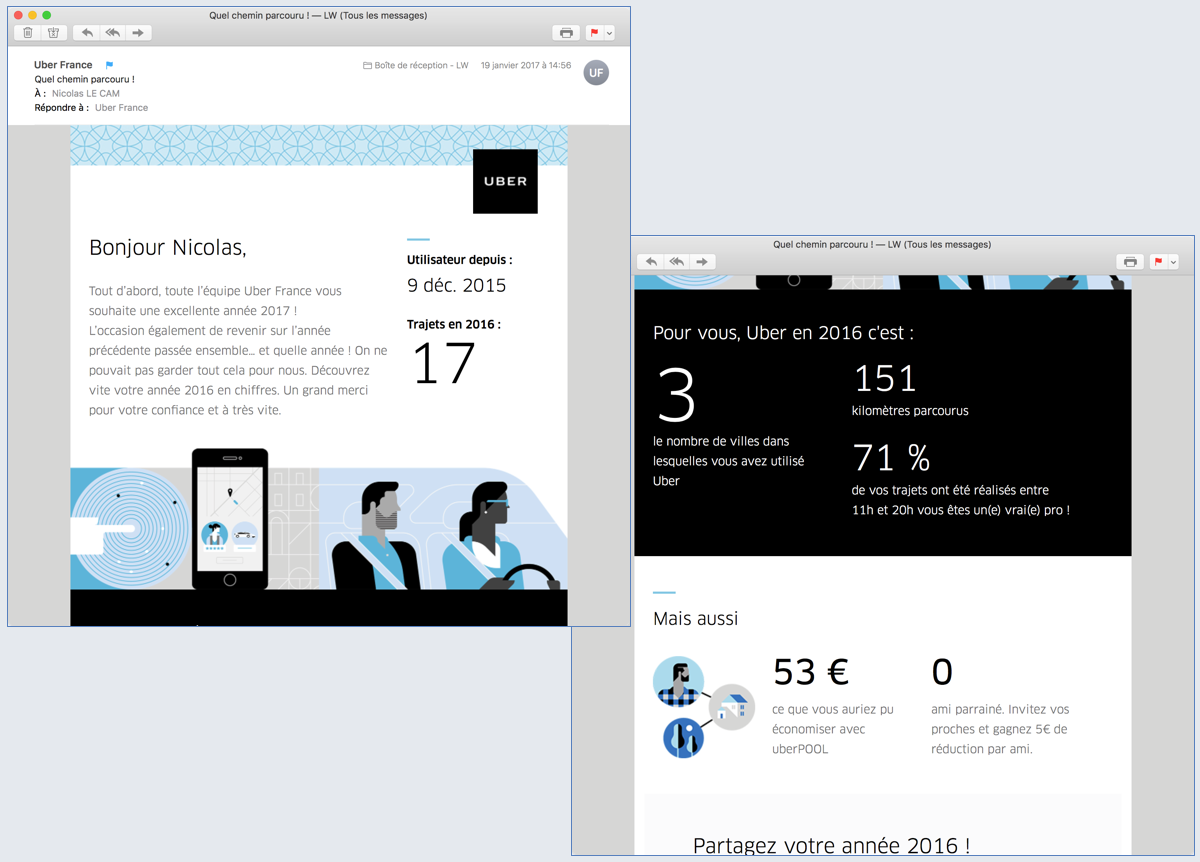
Task: Click the black UBER logo
Action: coord(505,181)
